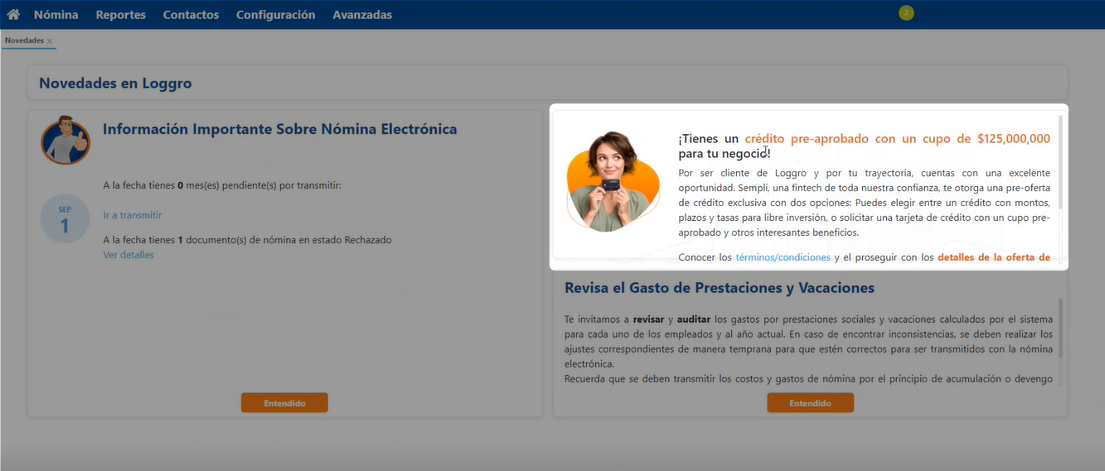Open the Contactos menu
Screen dimensions: 1105x471
pos(191,15)
